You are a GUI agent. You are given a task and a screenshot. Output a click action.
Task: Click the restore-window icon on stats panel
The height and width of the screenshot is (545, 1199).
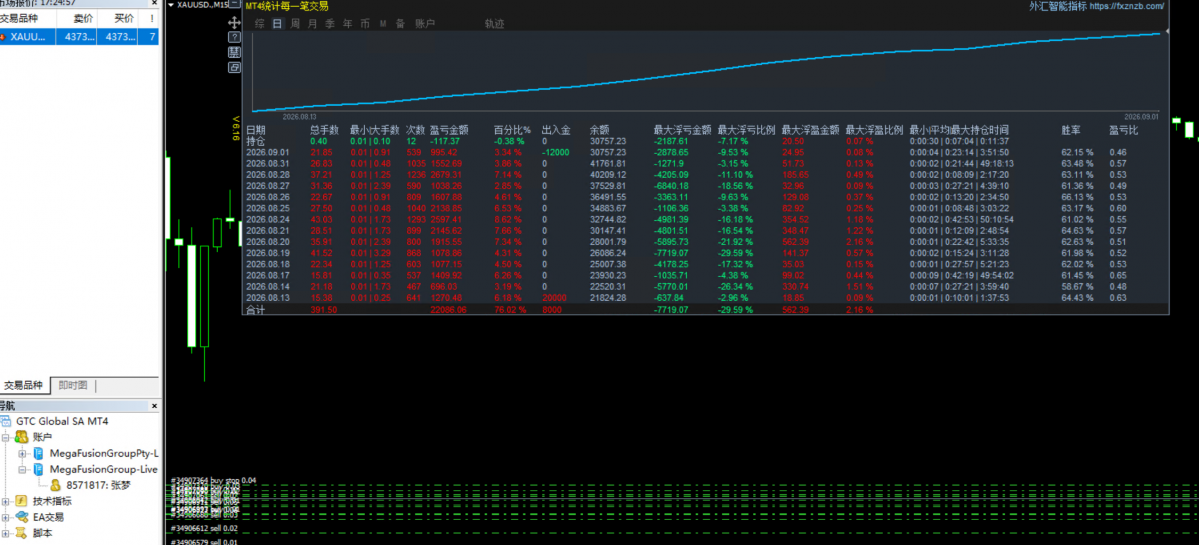pos(235,67)
